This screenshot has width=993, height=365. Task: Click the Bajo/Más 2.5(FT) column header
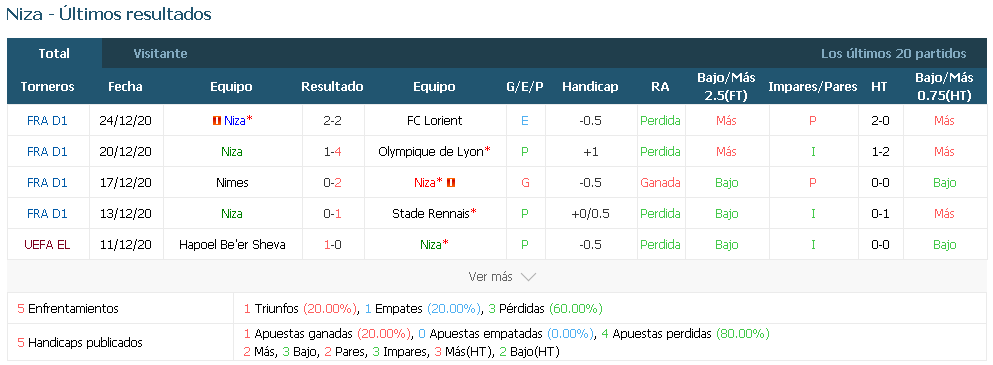[726, 87]
